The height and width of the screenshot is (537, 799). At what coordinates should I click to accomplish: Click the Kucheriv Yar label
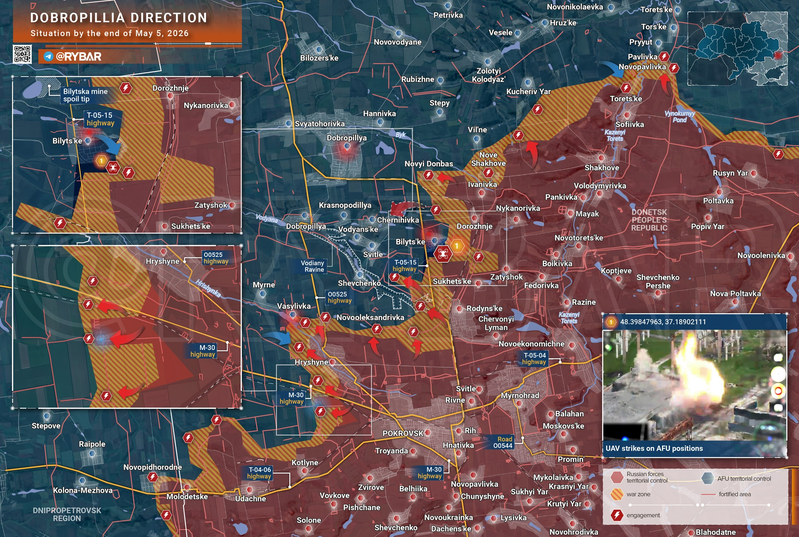coord(528,92)
